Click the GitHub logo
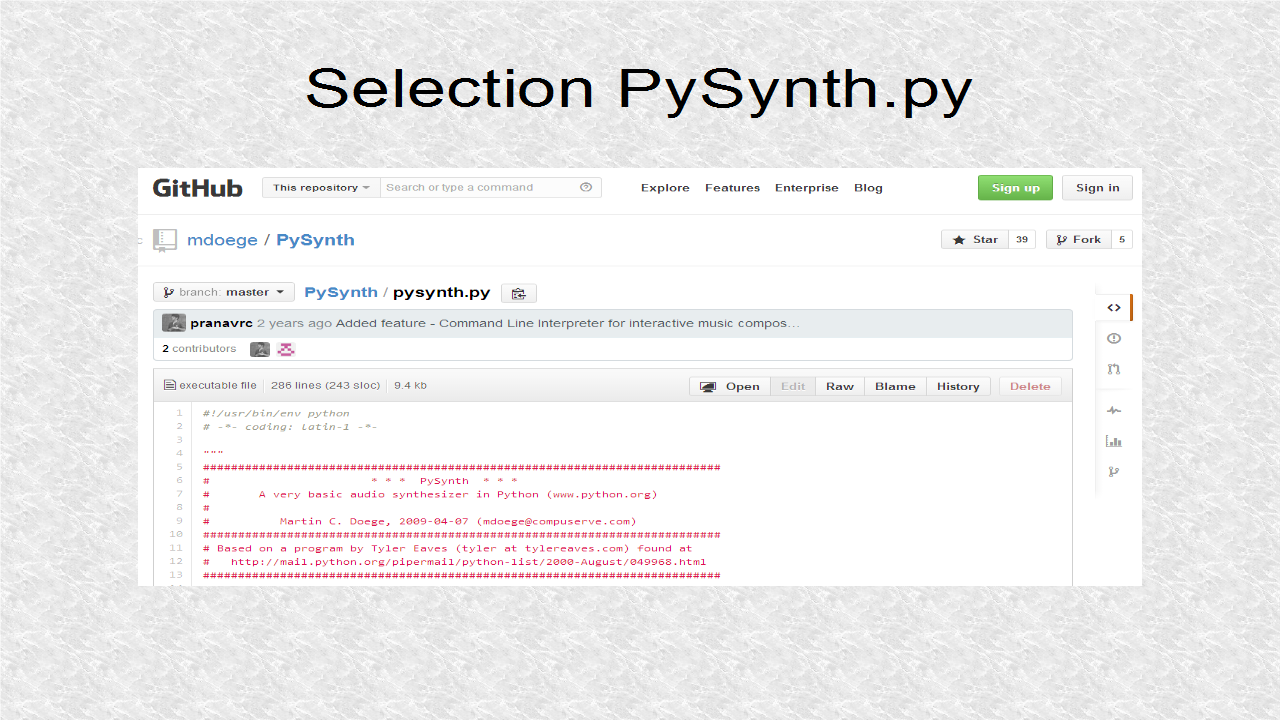The height and width of the screenshot is (720, 1280). pos(197,187)
